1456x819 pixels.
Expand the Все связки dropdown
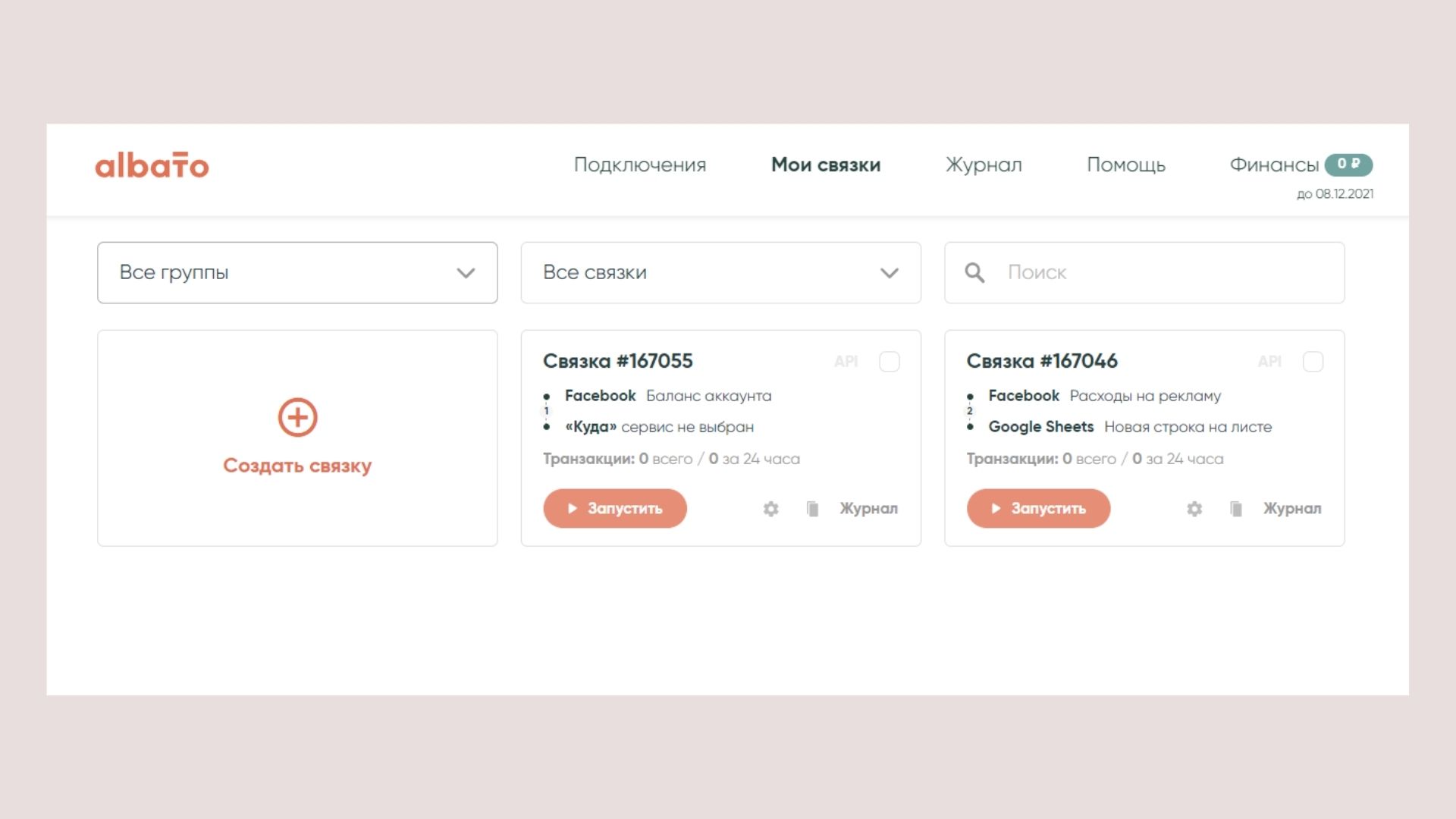(x=720, y=273)
